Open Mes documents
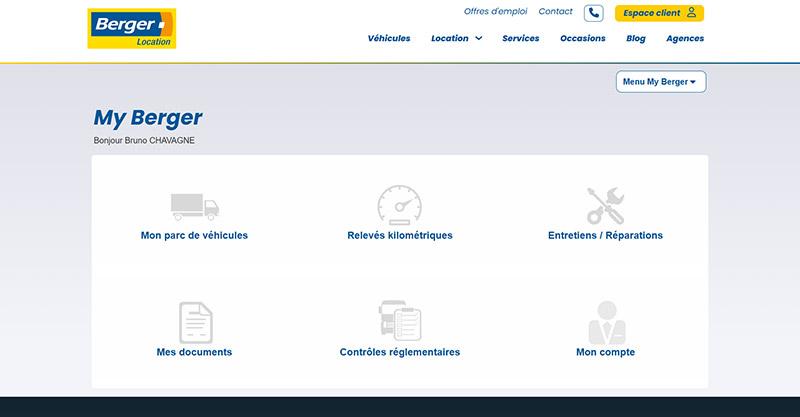Image resolution: width=800 pixels, height=417 pixels. click(x=194, y=352)
